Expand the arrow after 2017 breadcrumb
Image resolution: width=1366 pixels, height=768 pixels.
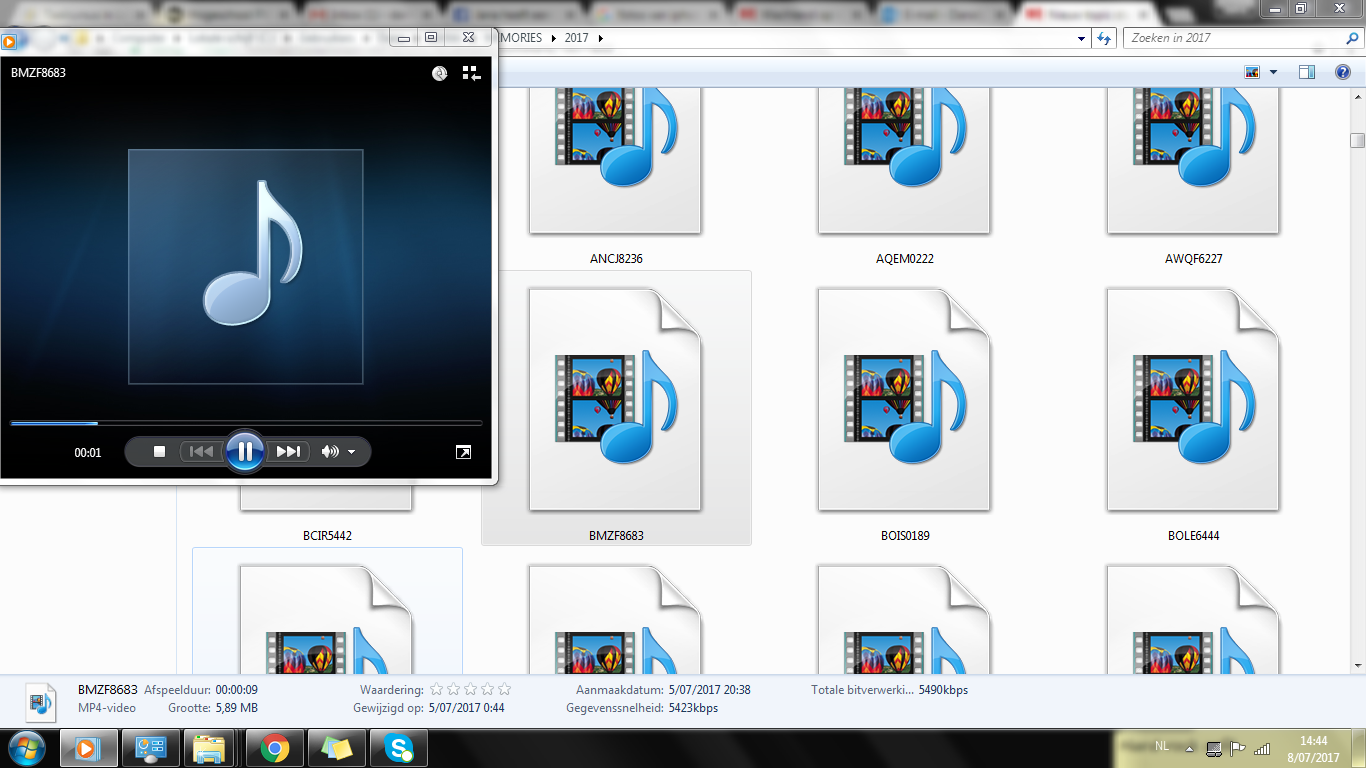tap(599, 38)
